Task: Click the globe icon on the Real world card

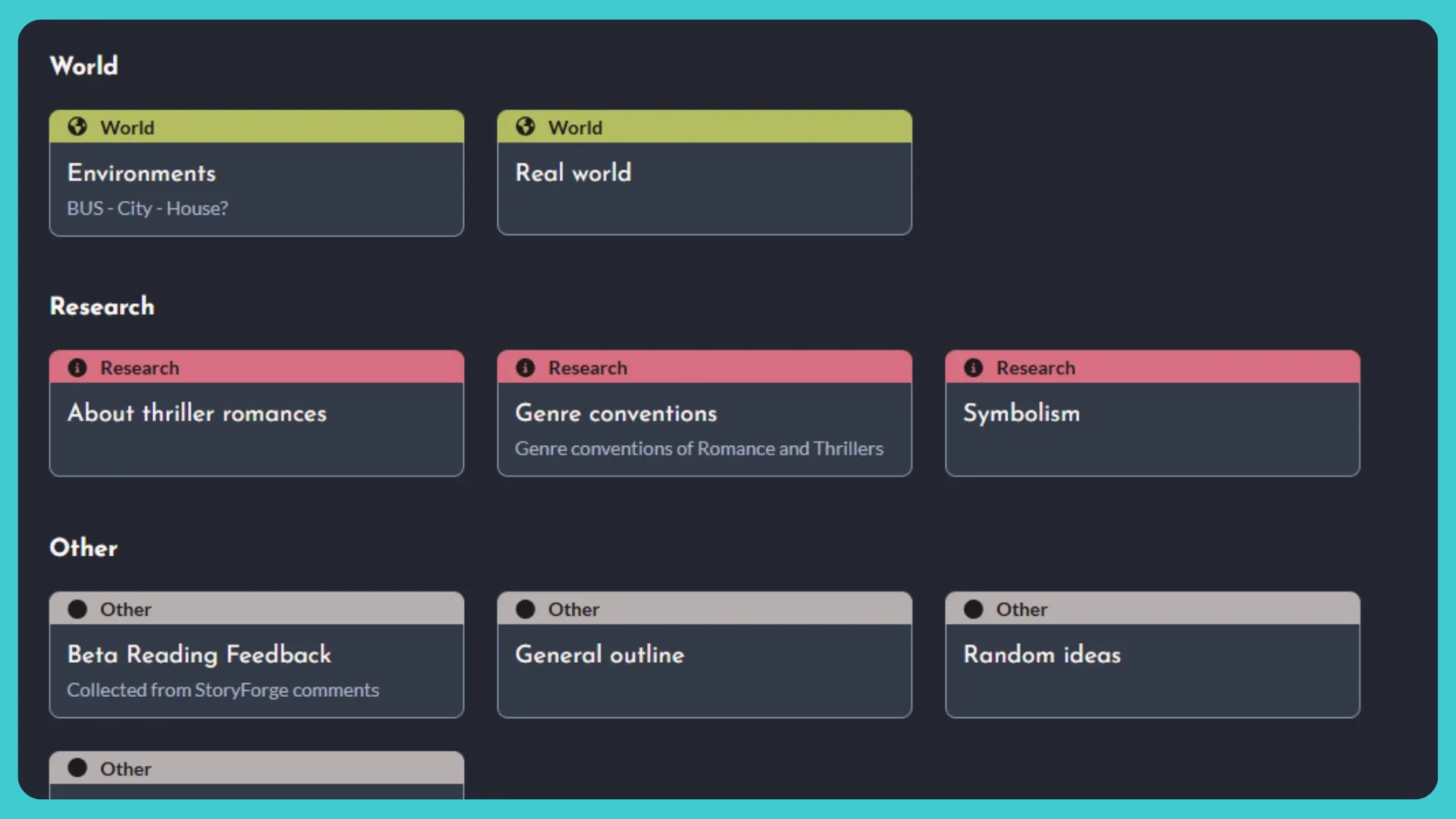Action: (x=526, y=127)
